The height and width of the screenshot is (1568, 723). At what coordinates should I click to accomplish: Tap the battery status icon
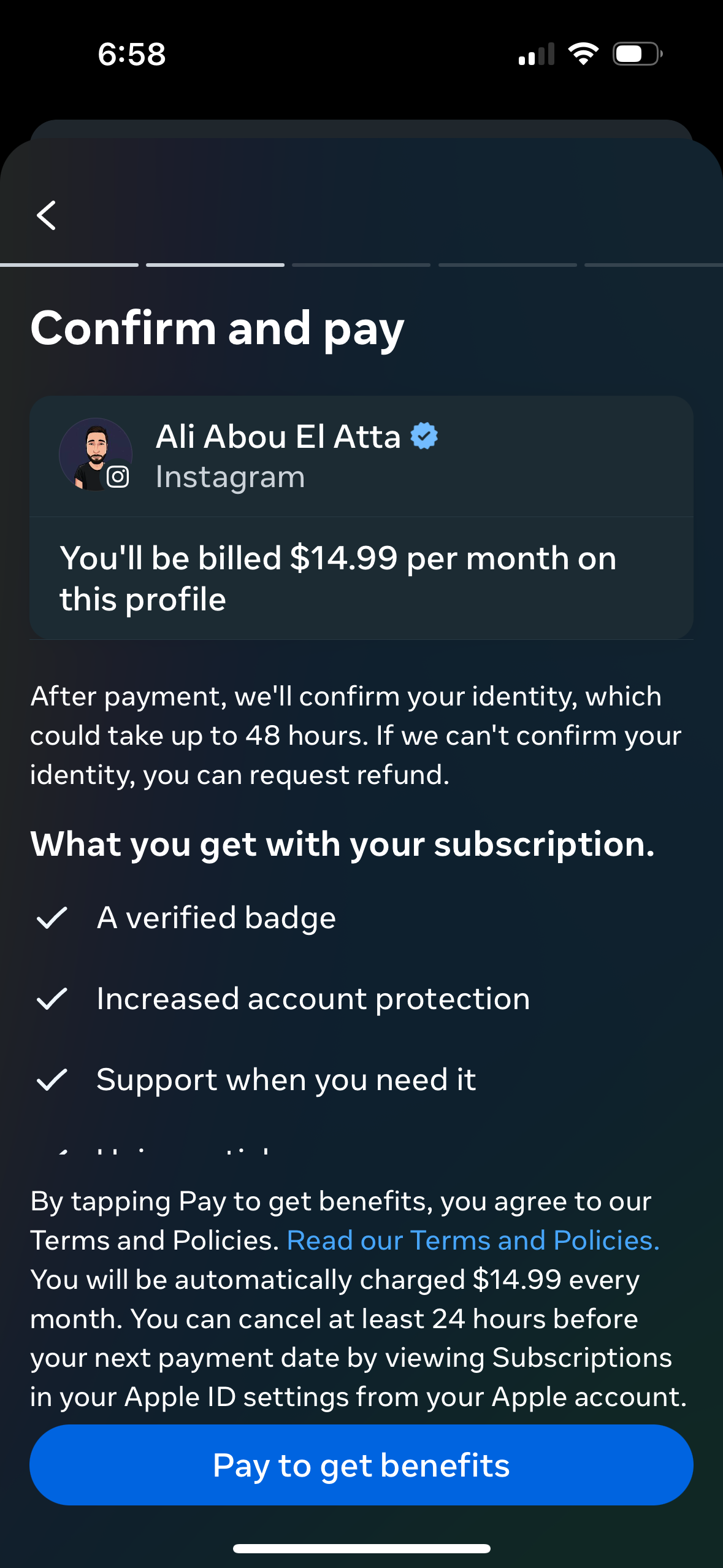[x=637, y=54]
